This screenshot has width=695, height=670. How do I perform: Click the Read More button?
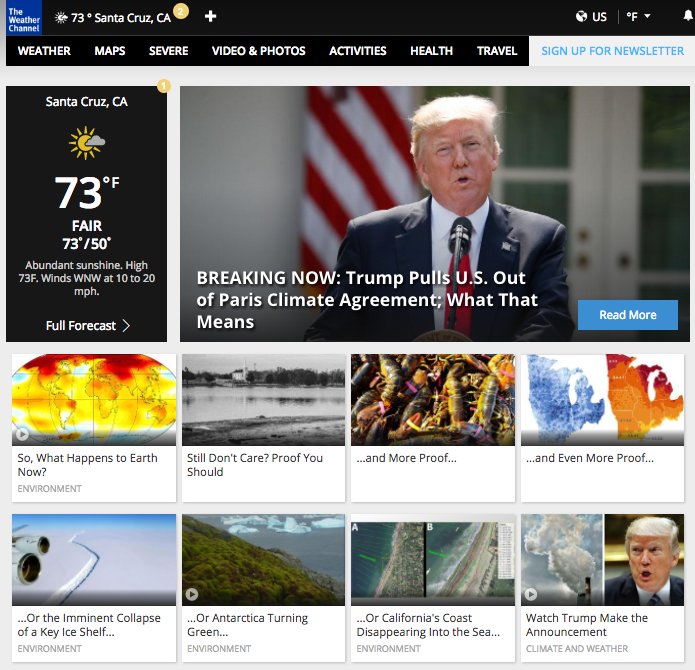coord(628,315)
